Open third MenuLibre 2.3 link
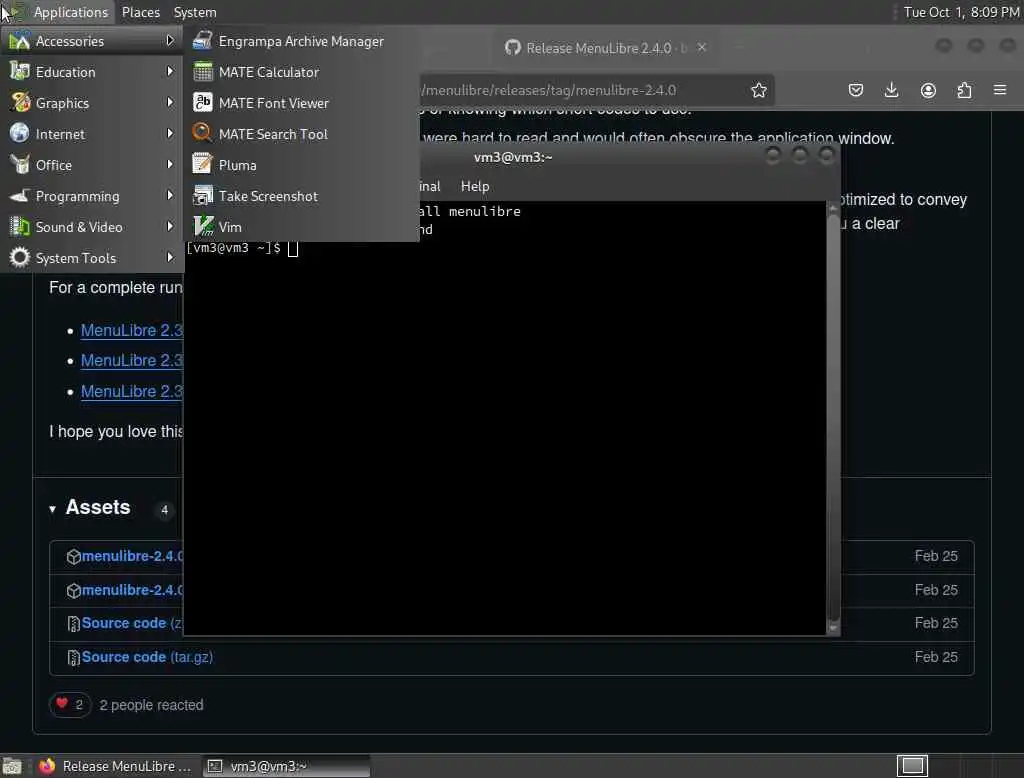The height and width of the screenshot is (778, 1024). point(132,391)
